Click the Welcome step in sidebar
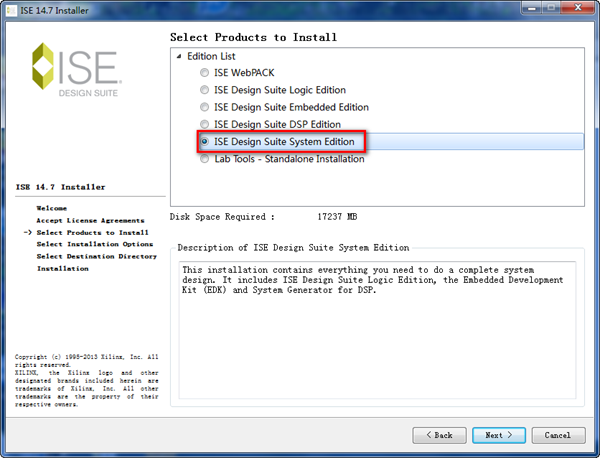 pyautogui.click(x=52, y=208)
